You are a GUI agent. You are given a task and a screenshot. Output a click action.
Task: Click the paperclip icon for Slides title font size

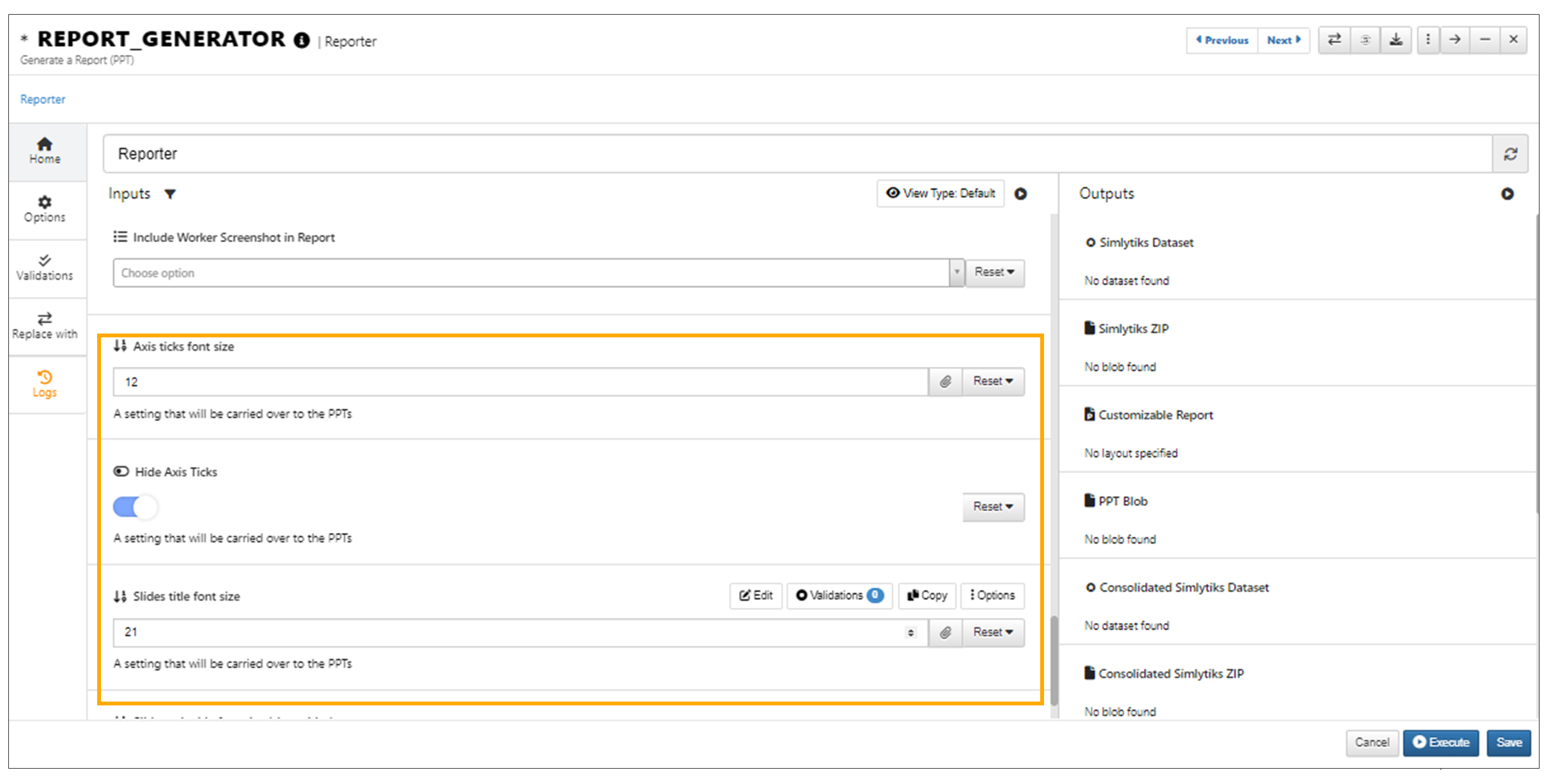coord(945,633)
